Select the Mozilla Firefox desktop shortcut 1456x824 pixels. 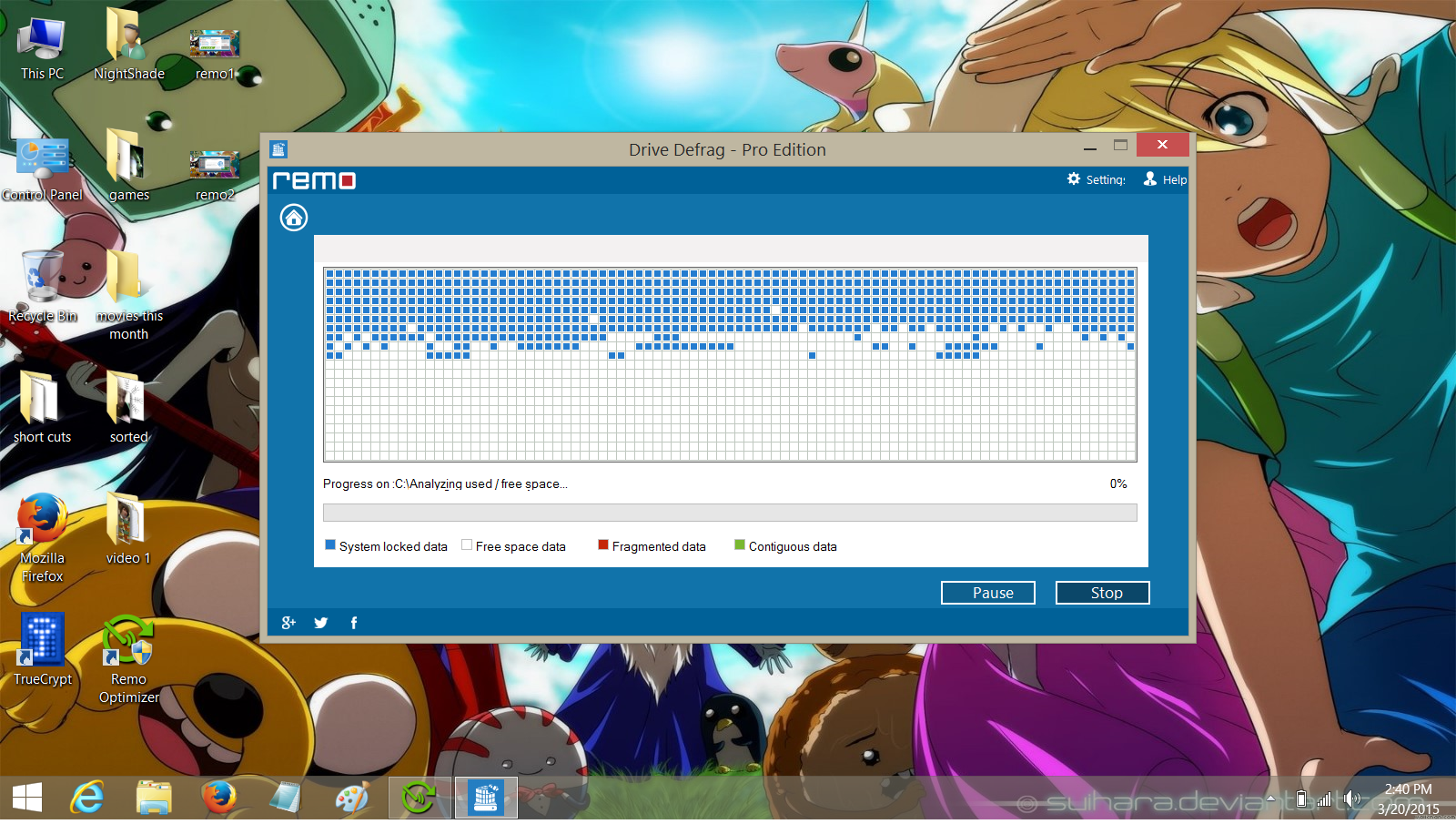(42, 538)
